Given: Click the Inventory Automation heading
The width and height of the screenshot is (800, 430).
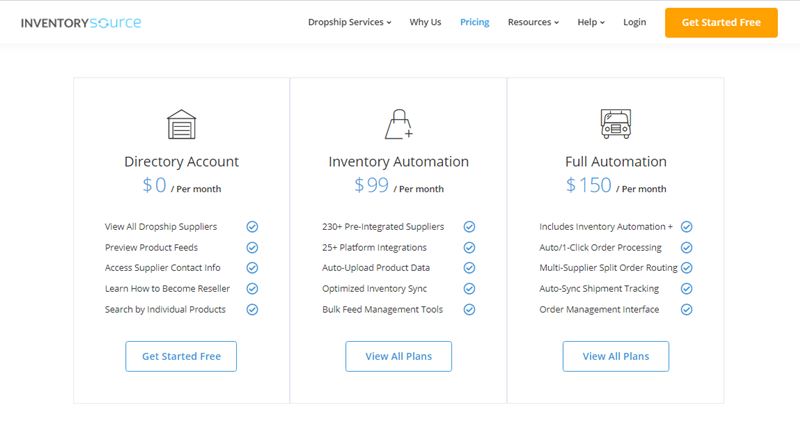Looking at the screenshot, I should pos(398,162).
